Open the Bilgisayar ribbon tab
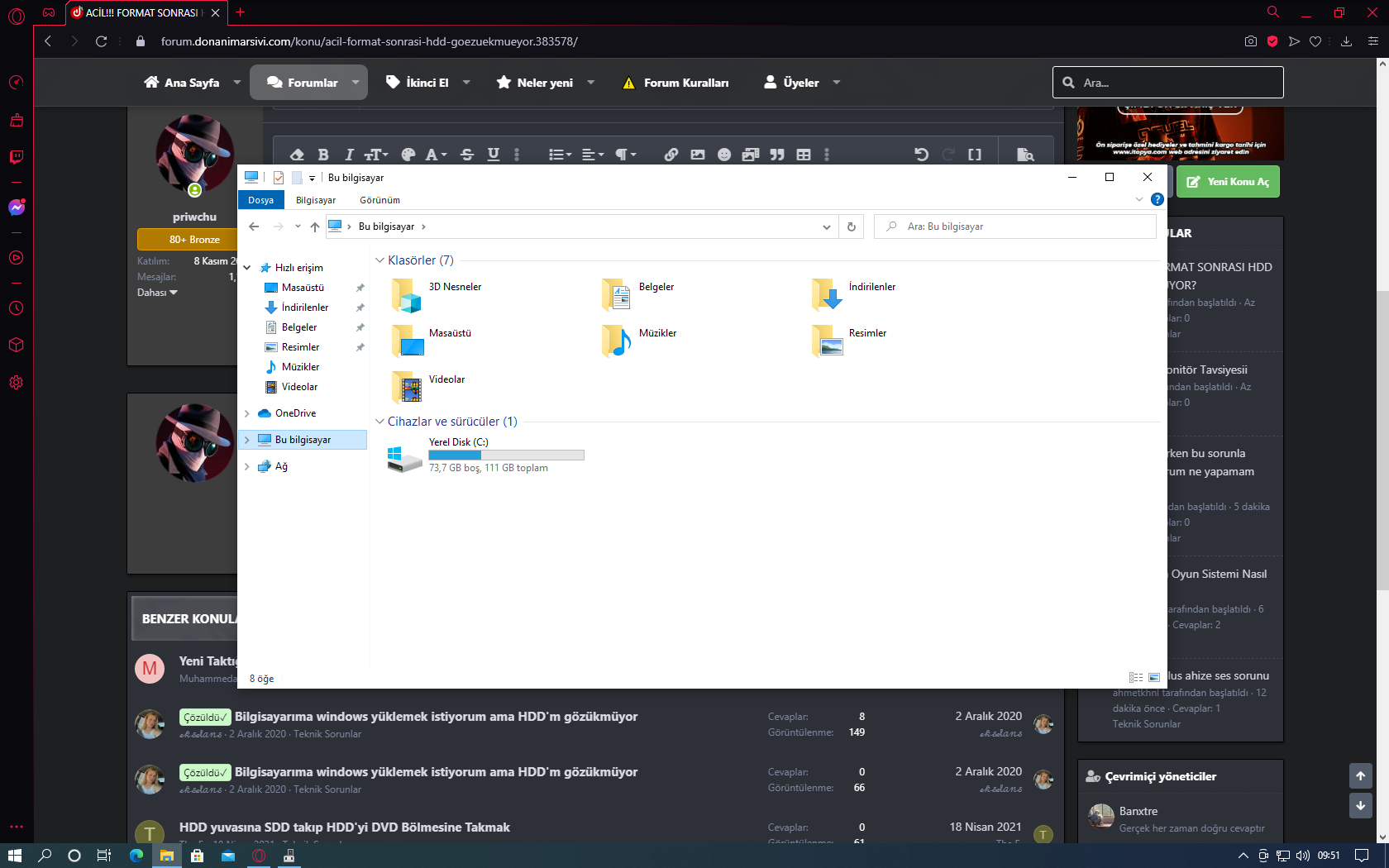 point(316,200)
